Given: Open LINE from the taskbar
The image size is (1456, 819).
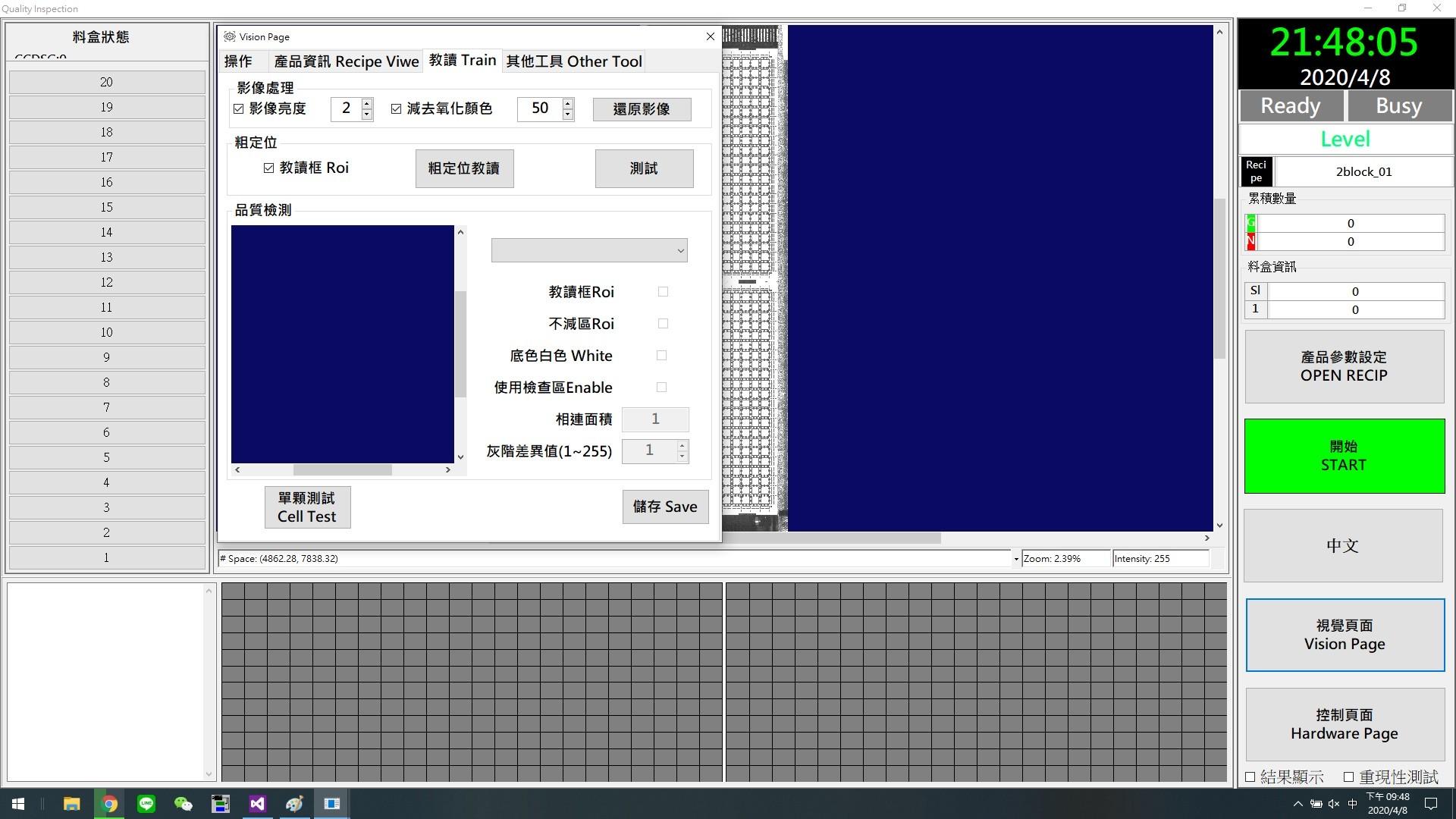Looking at the screenshot, I should coord(146,804).
